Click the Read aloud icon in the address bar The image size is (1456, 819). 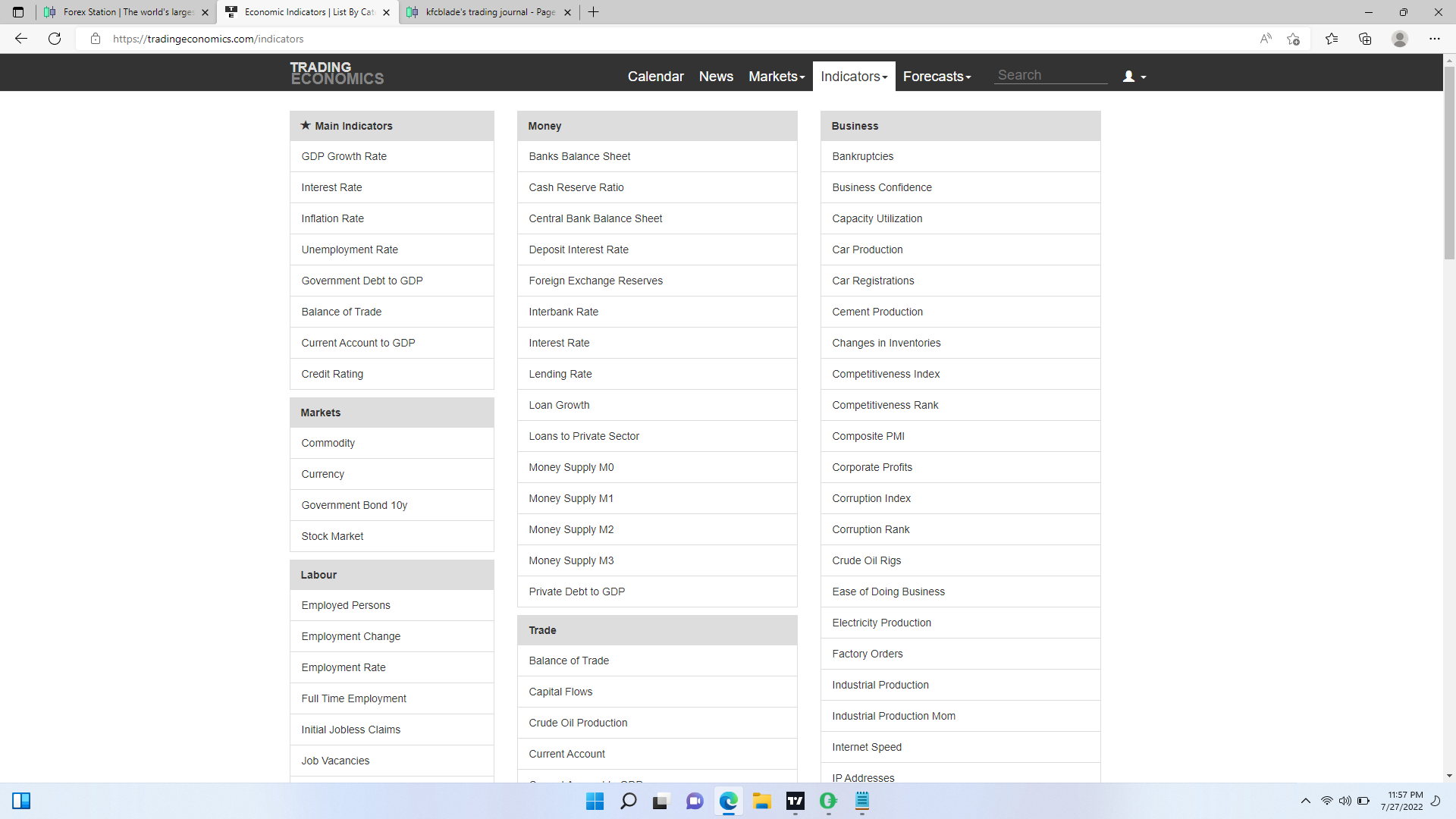[1265, 39]
